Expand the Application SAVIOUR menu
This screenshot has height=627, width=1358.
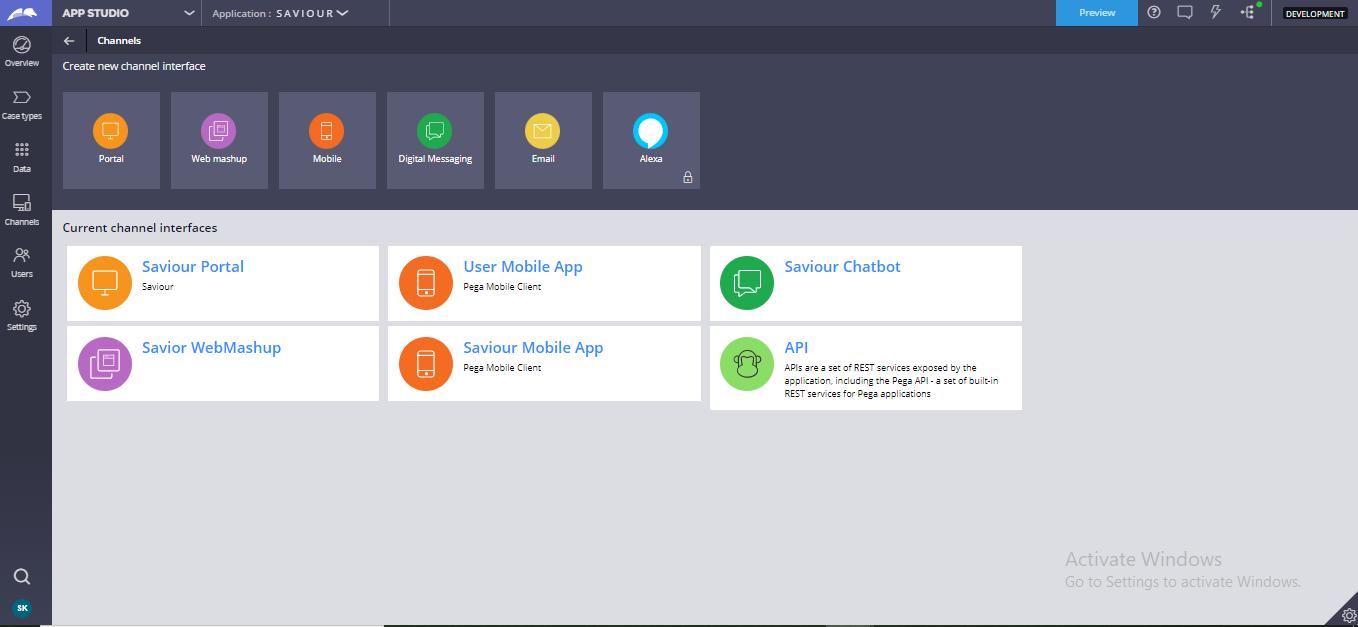tap(342, 13)
